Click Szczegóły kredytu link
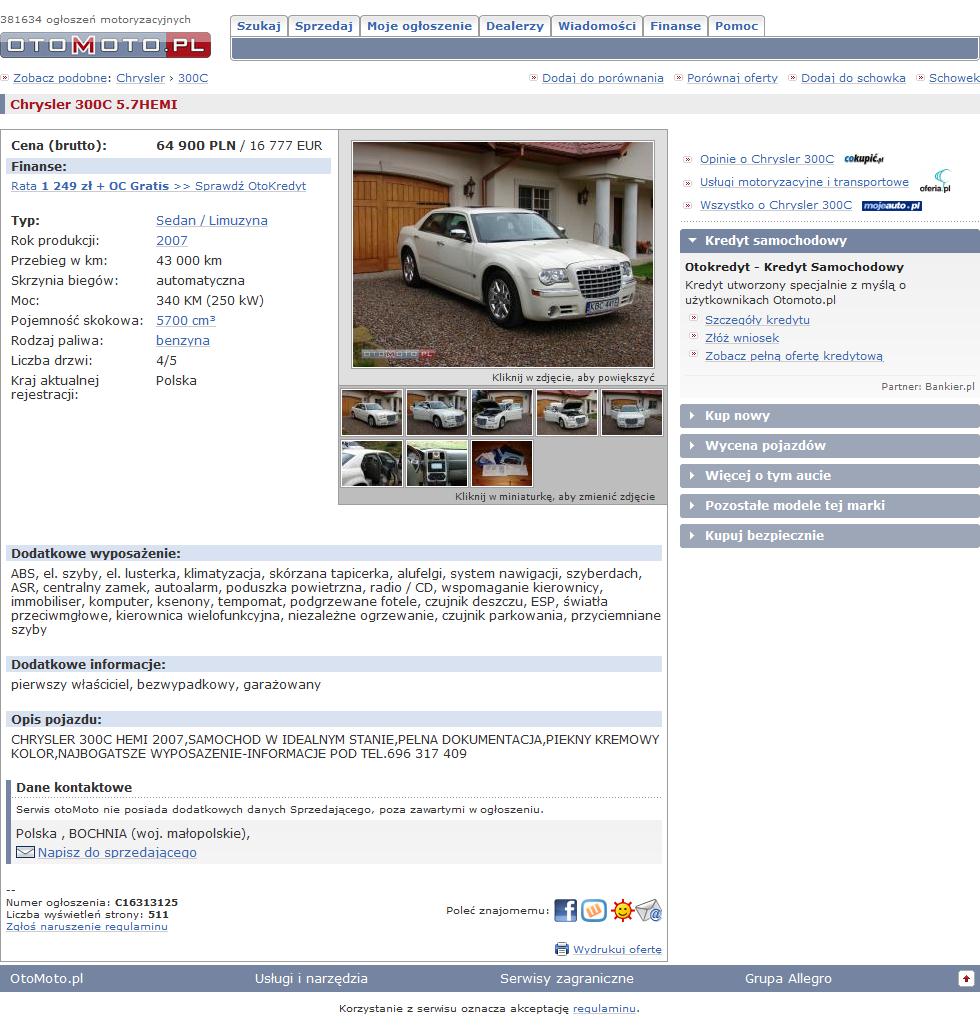The height and width of the screenshot is (1034, 980). pyautogui.click(x=757, y=320)
